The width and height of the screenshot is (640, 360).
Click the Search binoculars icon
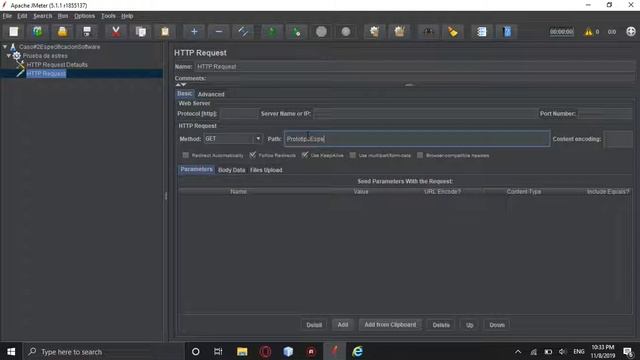(428, 31)
